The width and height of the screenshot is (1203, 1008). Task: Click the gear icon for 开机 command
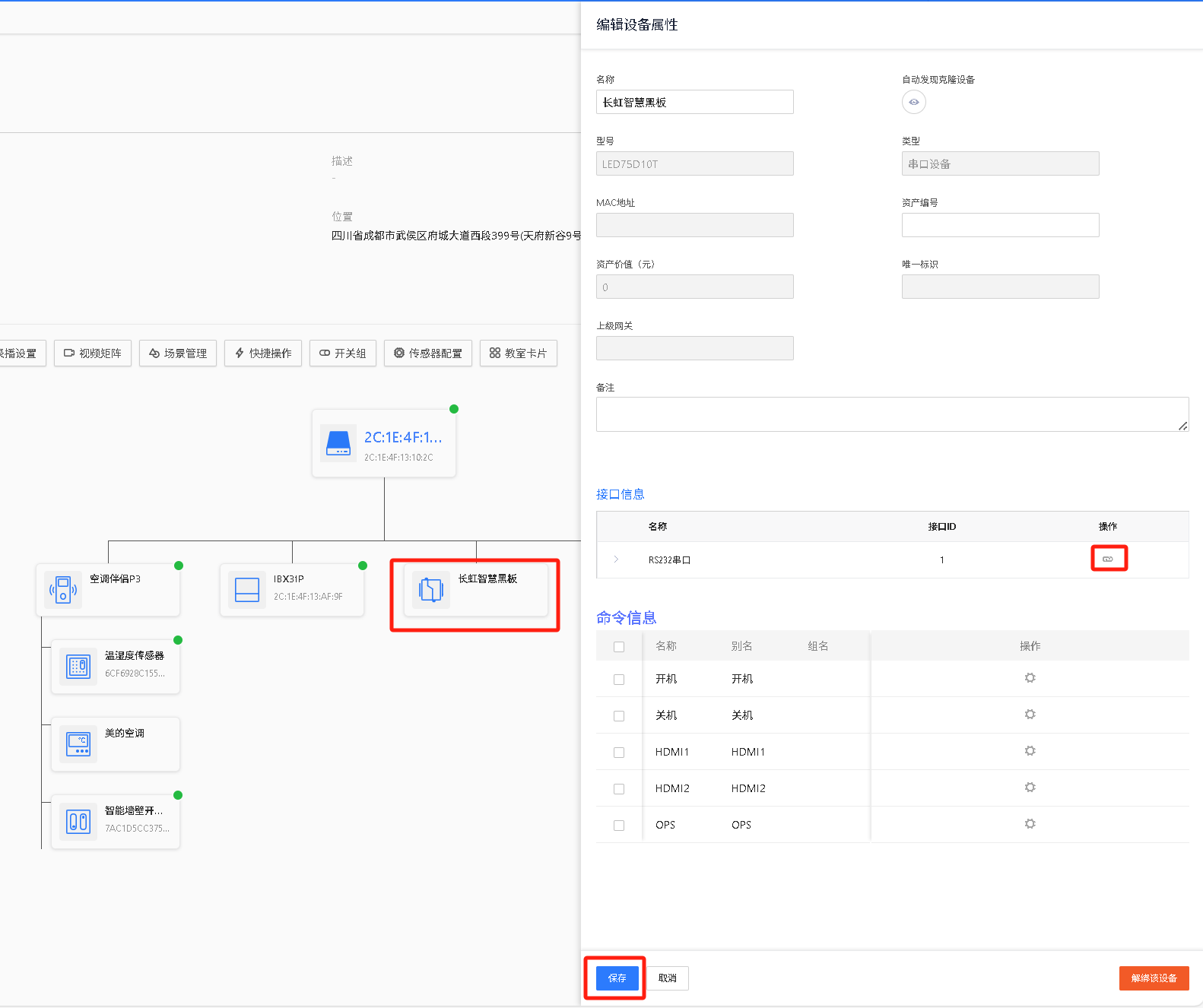click(1030, 678)
